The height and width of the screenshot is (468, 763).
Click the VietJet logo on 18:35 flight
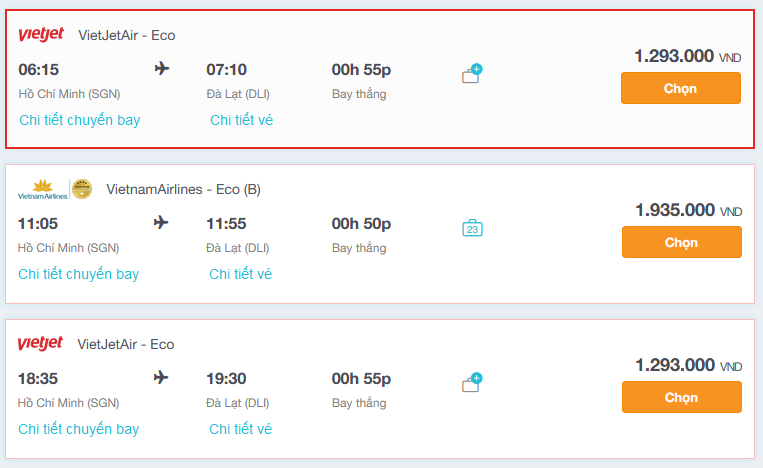point(40,343)
